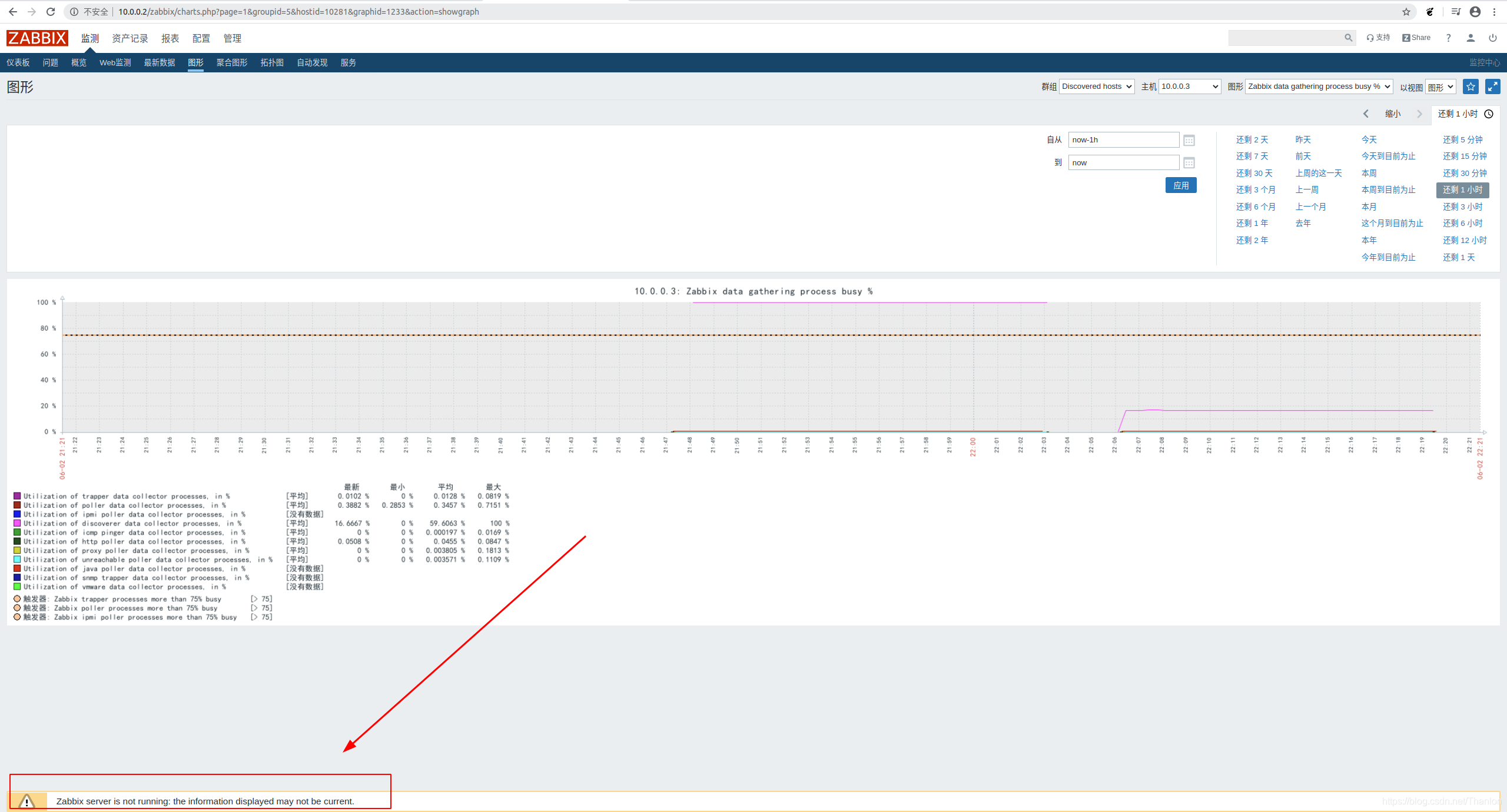
Task: Click the site info icon in address bar
Action: (74, 12)
